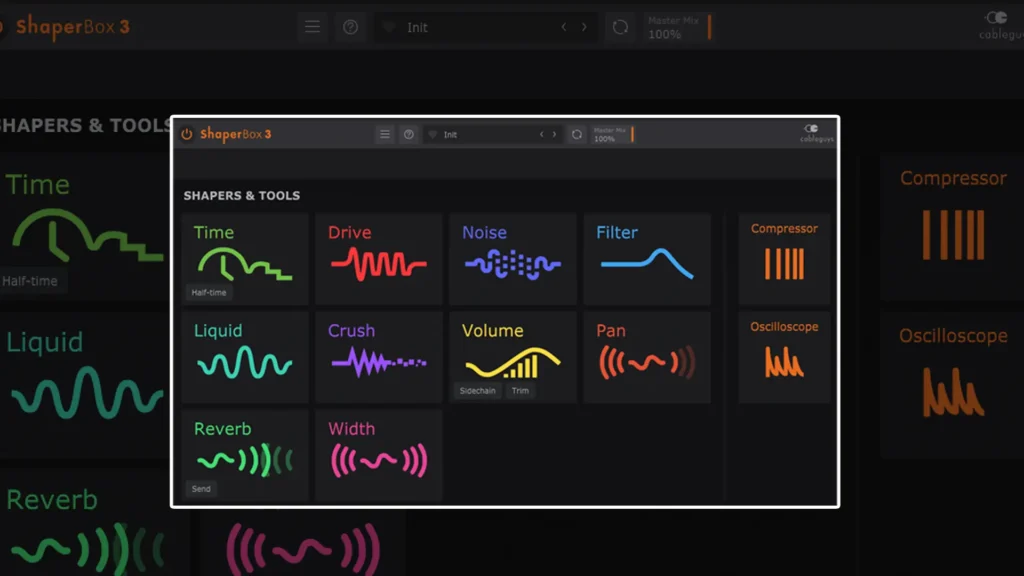The width and height of the screenshot is (1024, 576).
Task: Toggle the ShaperBox 3 power button
Action: (x=187, y=134)
